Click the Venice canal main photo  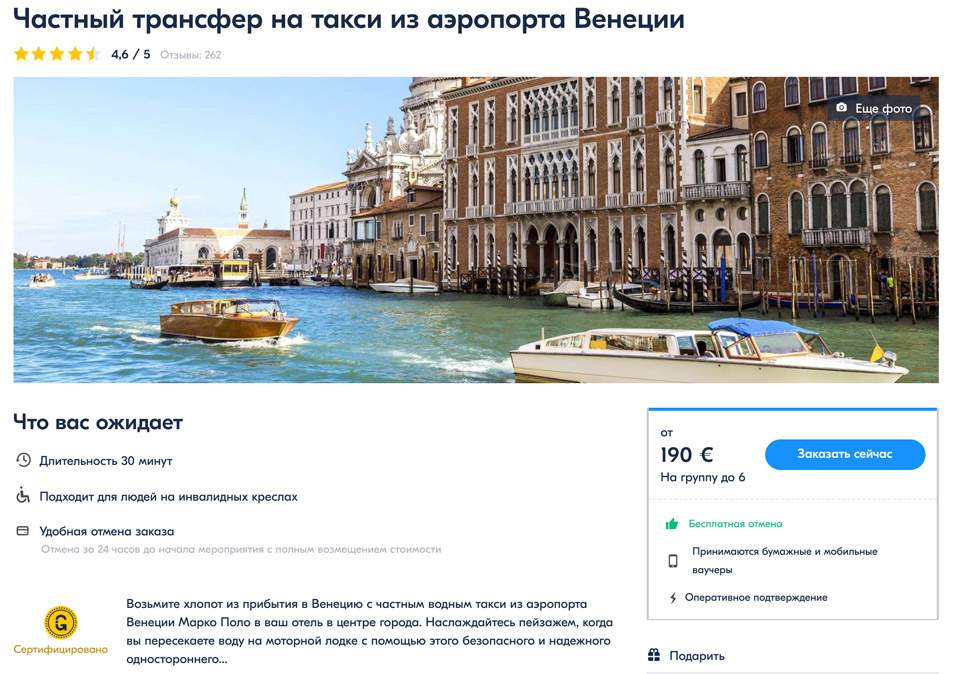[476, 230]
